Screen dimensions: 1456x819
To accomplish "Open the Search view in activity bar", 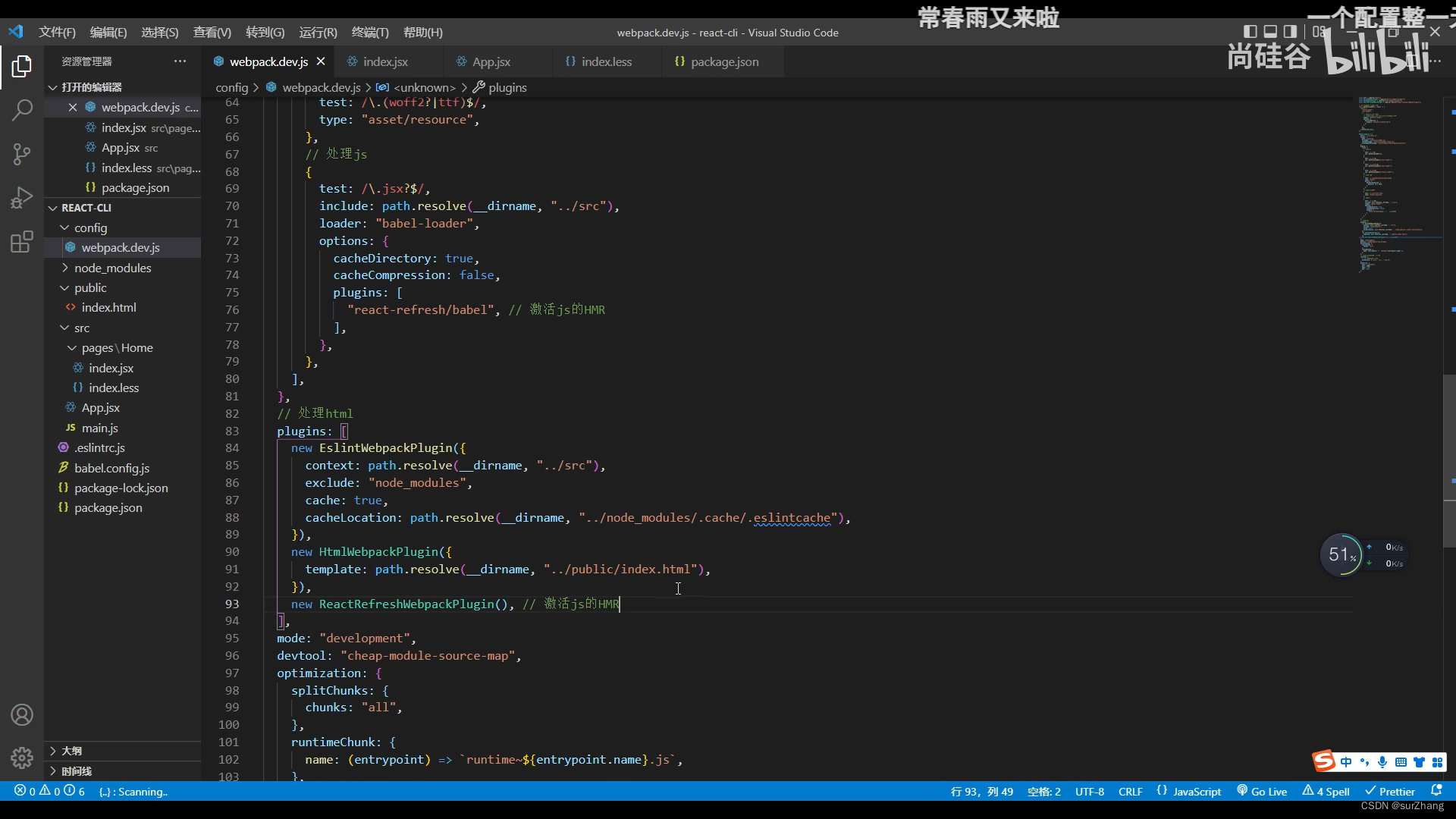I will click(x=22, y=110).
